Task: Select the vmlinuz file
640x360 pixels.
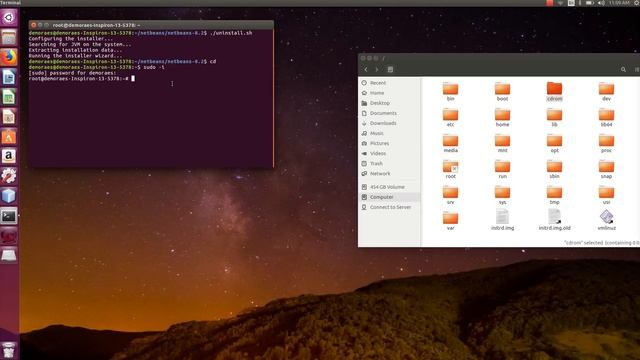Action: [607, 220]
